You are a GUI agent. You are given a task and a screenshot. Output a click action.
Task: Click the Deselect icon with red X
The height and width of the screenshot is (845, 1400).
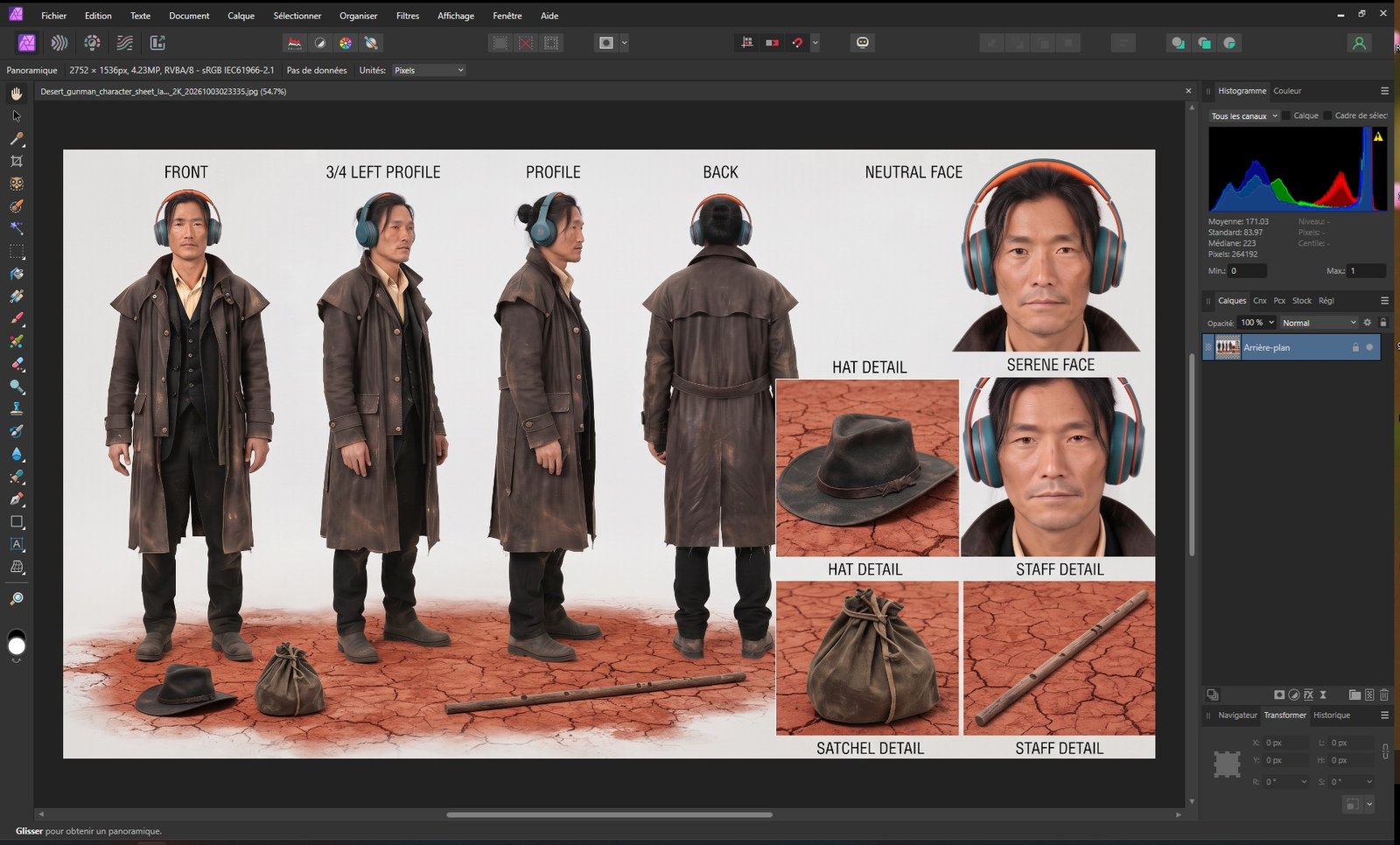[x=525, y=43]
